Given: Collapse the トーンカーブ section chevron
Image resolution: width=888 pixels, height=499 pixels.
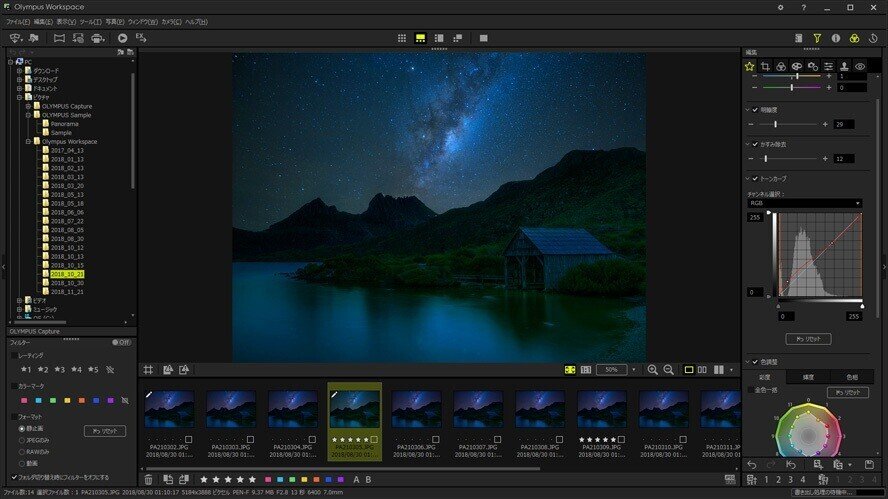Looking at the screenshot, I should pyautogui.click(x=747, y=179).
